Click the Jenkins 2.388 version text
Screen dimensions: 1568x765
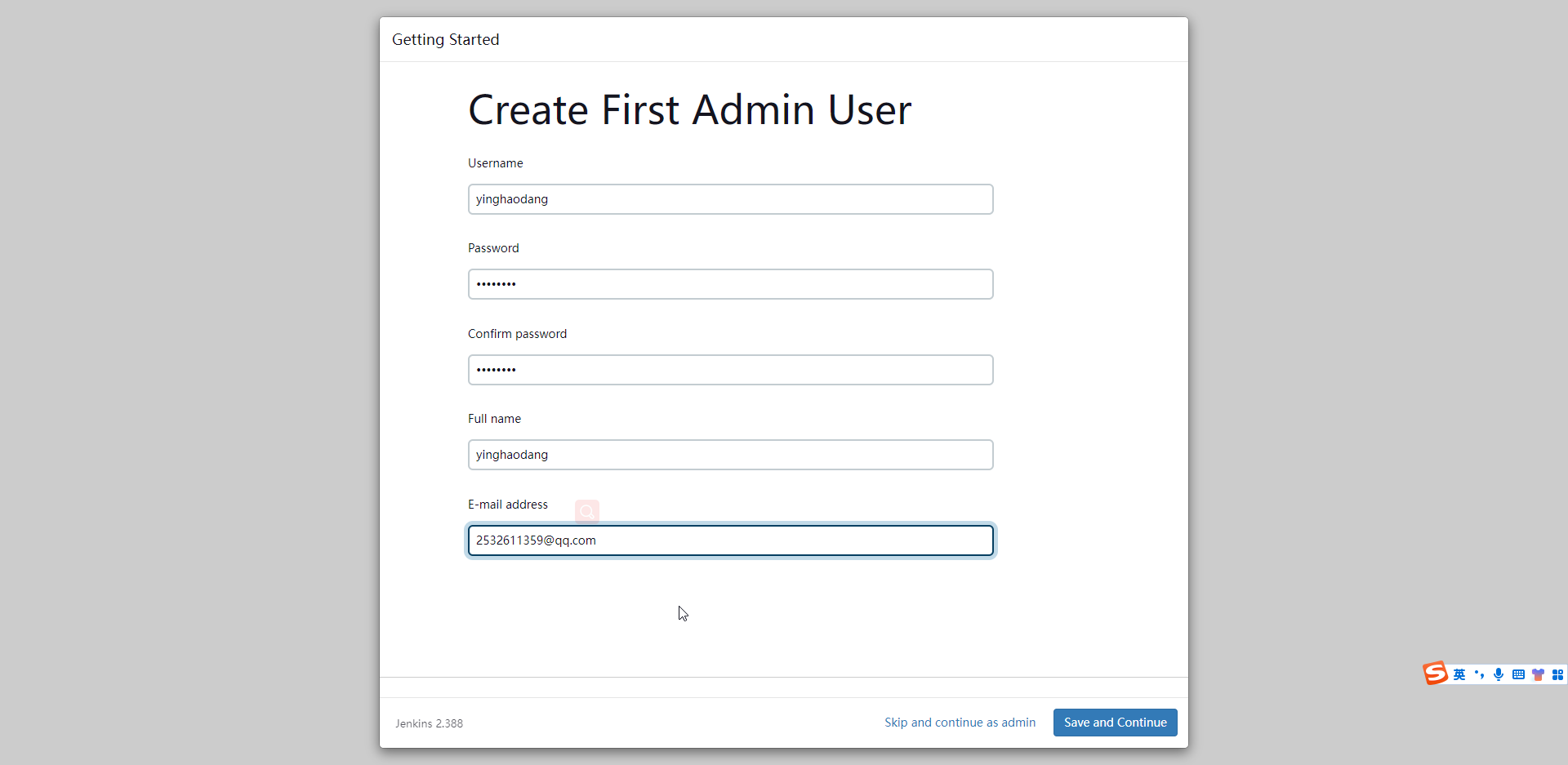[429, 723]
